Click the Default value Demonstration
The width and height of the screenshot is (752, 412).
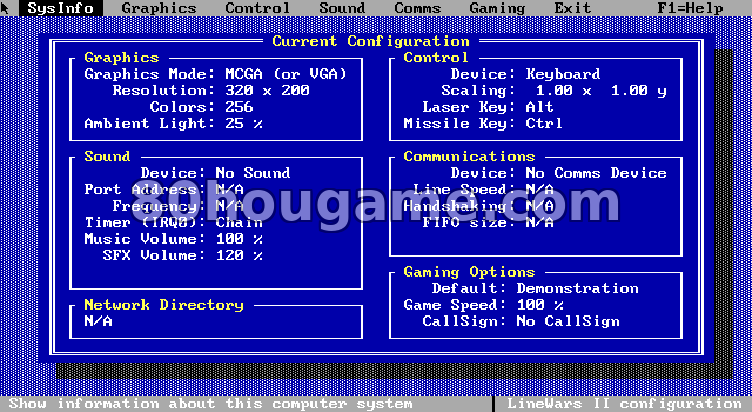point(577,288)
